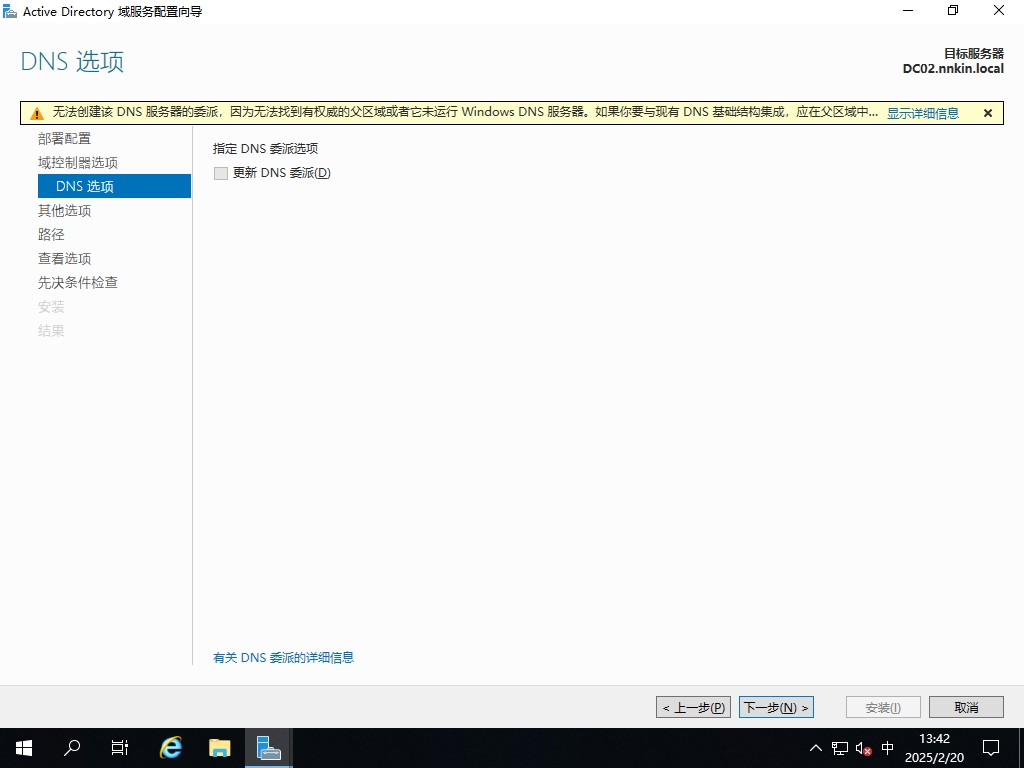This screenshot has height=768, width=1024.
Task: Open File Explorer from the taskbar
Action: [x=219, y=747]
